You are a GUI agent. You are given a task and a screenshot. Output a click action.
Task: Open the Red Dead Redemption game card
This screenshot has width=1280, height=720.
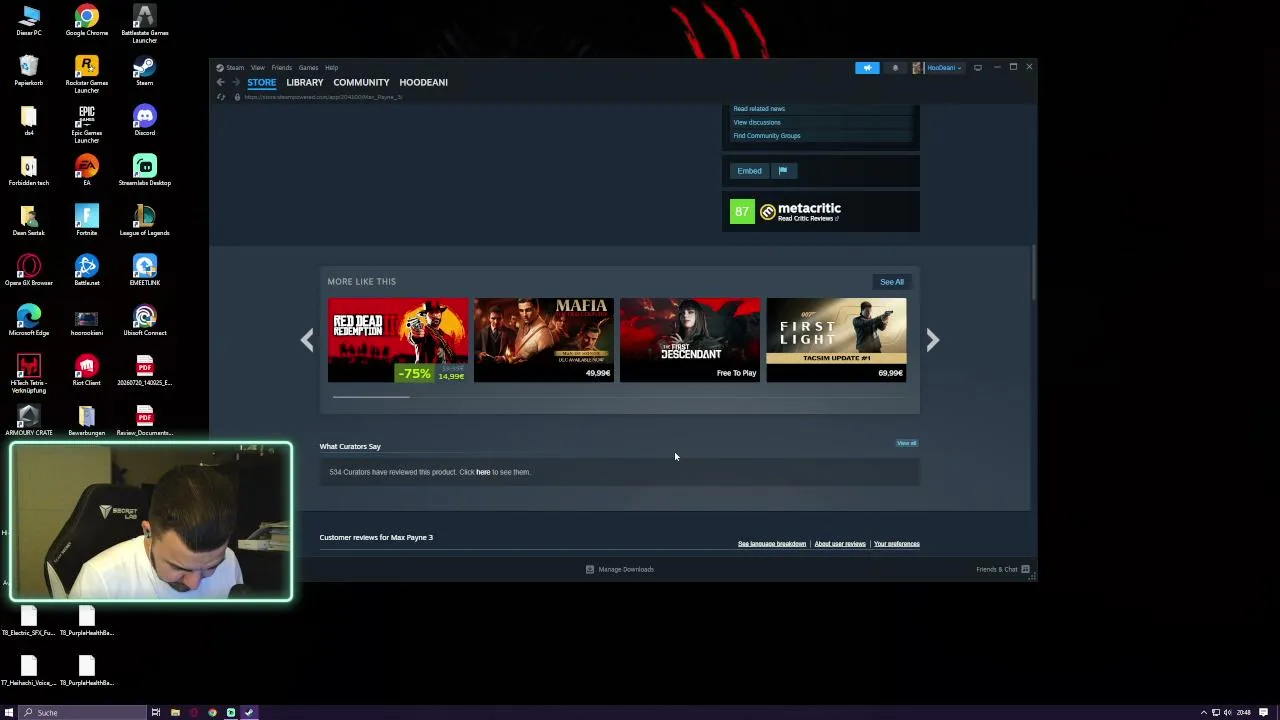(398, 340)
